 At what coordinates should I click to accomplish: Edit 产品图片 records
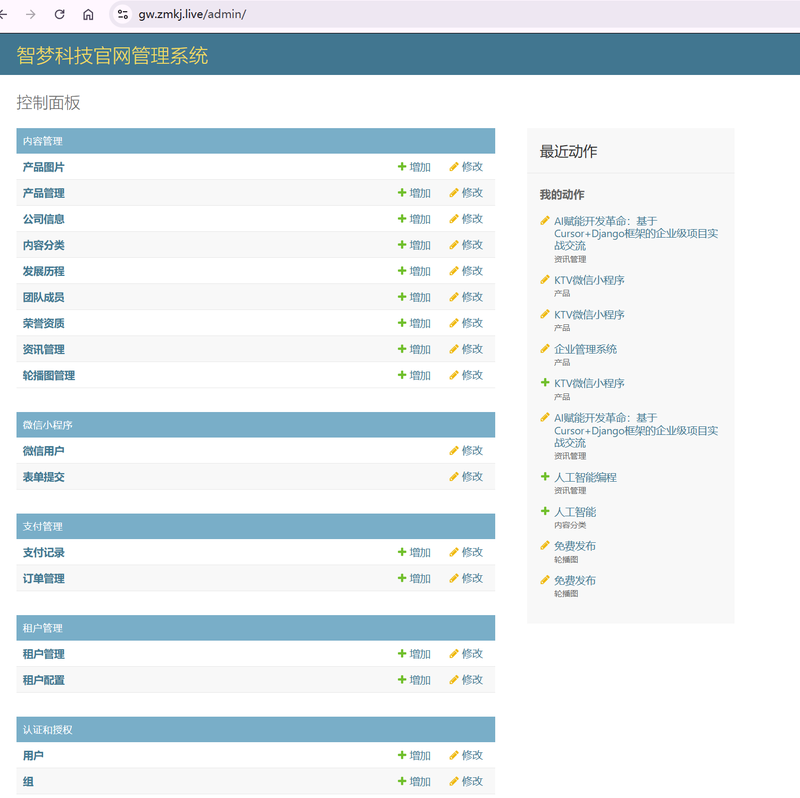466,167
